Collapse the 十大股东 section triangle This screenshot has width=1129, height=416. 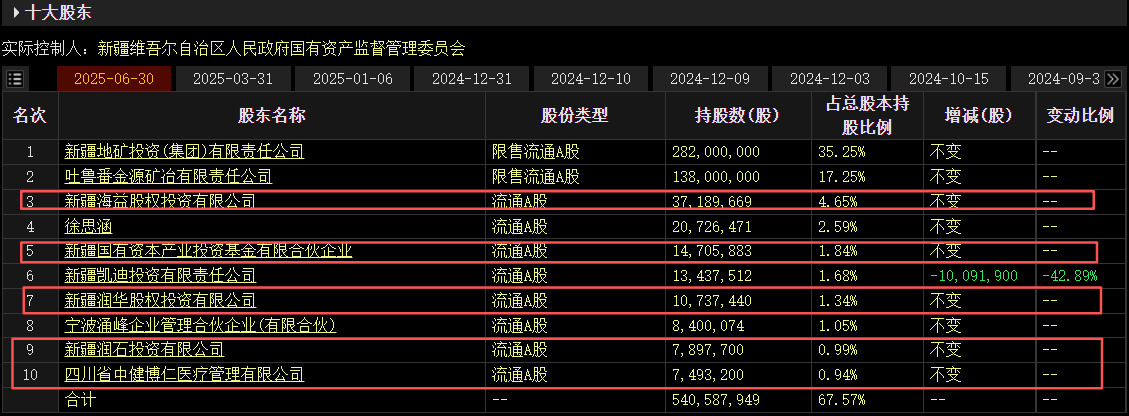coord(16,12)
